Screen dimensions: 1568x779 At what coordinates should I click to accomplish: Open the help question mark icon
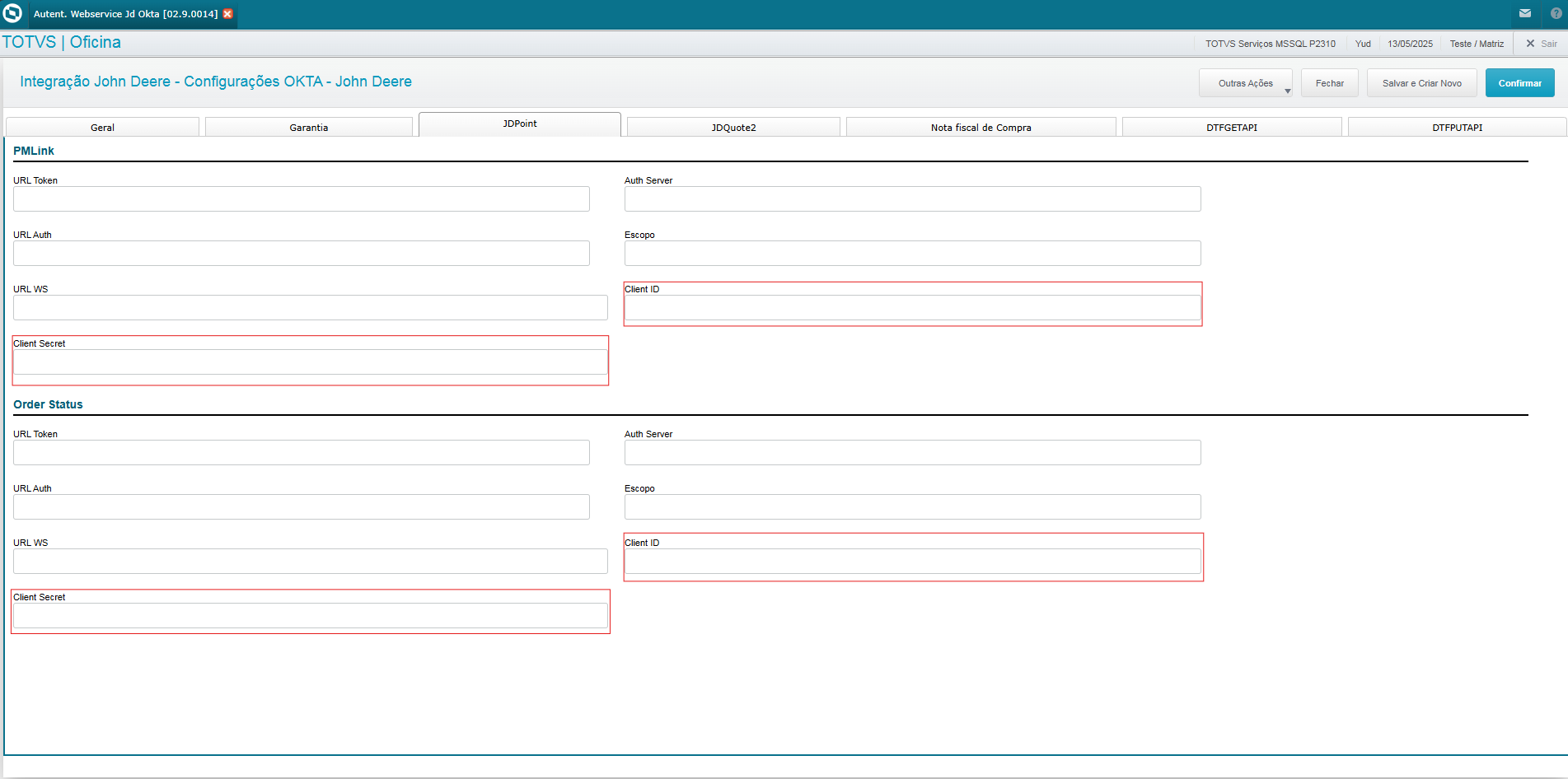tap(1556, 13)
